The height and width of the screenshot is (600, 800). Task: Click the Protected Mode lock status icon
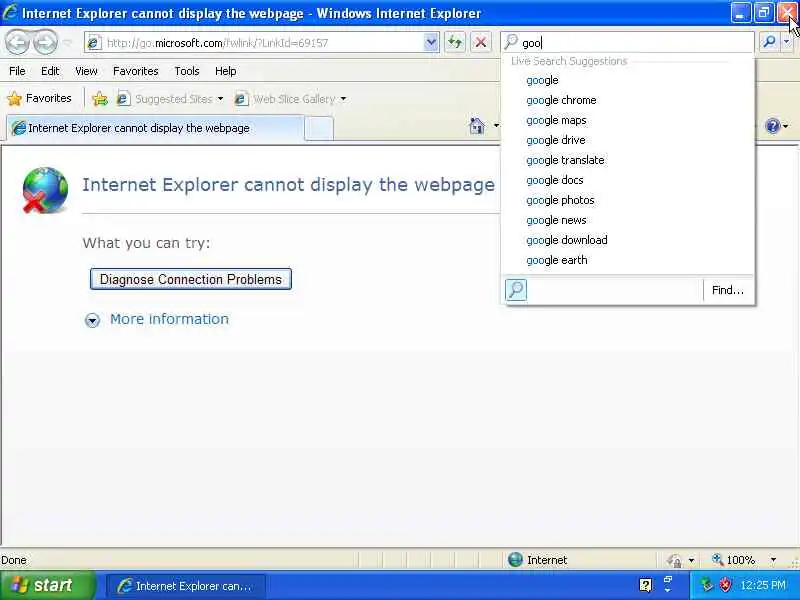674,560
